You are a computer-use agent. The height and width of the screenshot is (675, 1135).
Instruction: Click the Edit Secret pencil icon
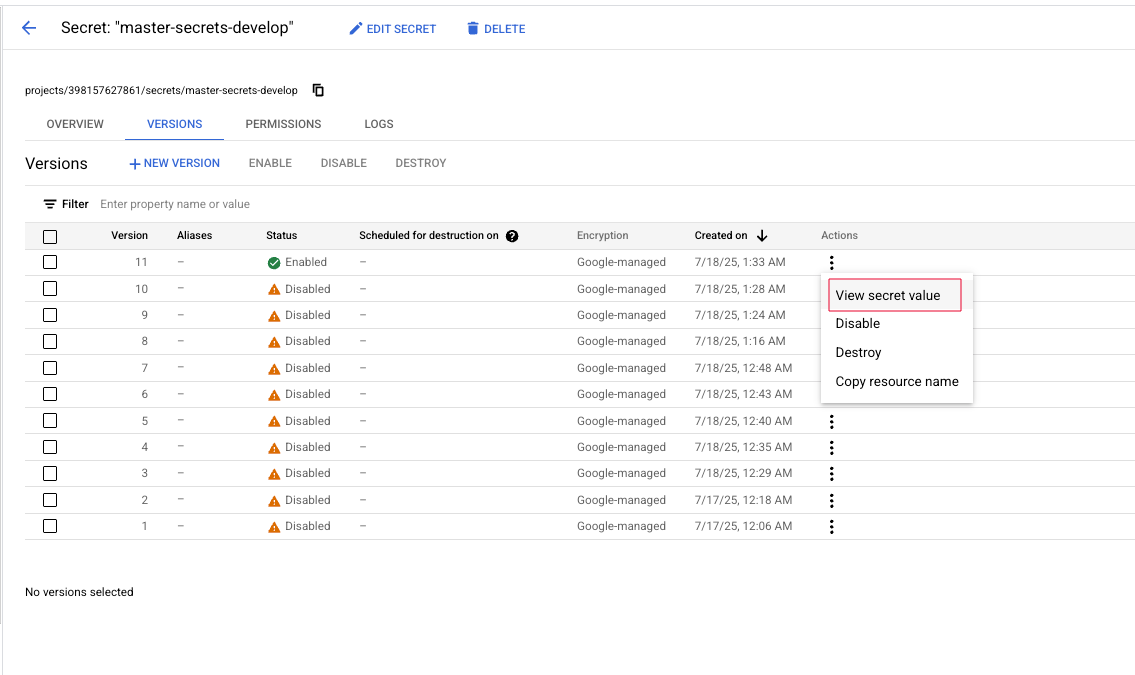click(355, 29)
